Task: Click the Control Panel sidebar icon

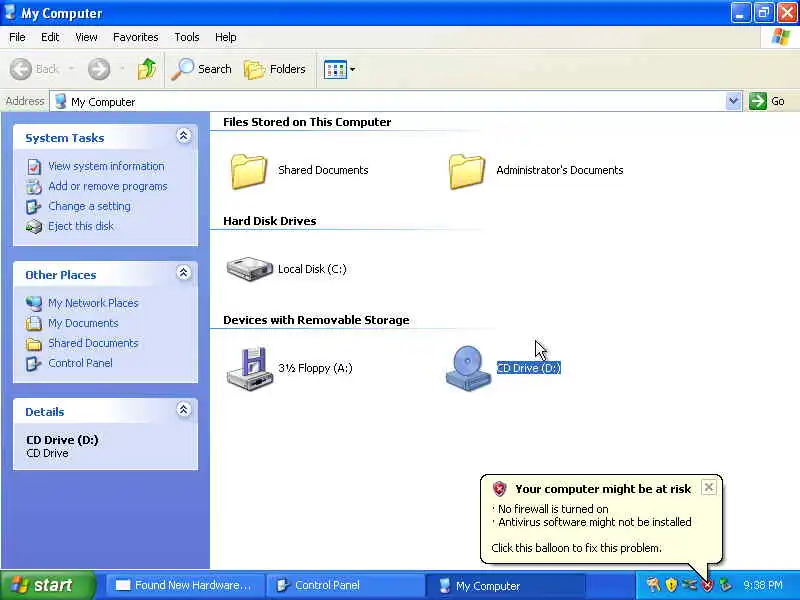Action: (34, 363)
